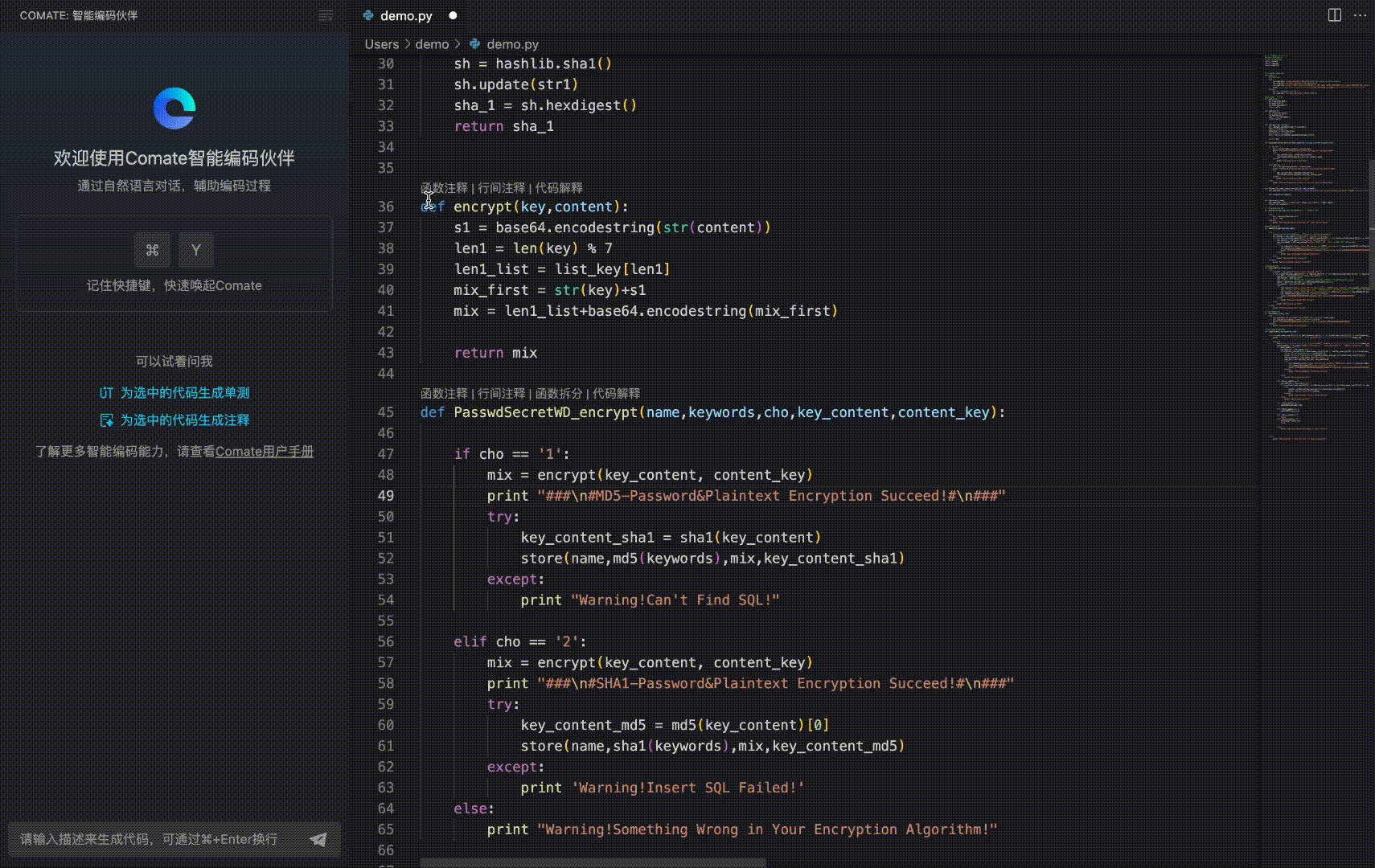
Task: Click 'return mix' line
Action: pyautogui.click(x=496, y=353)
